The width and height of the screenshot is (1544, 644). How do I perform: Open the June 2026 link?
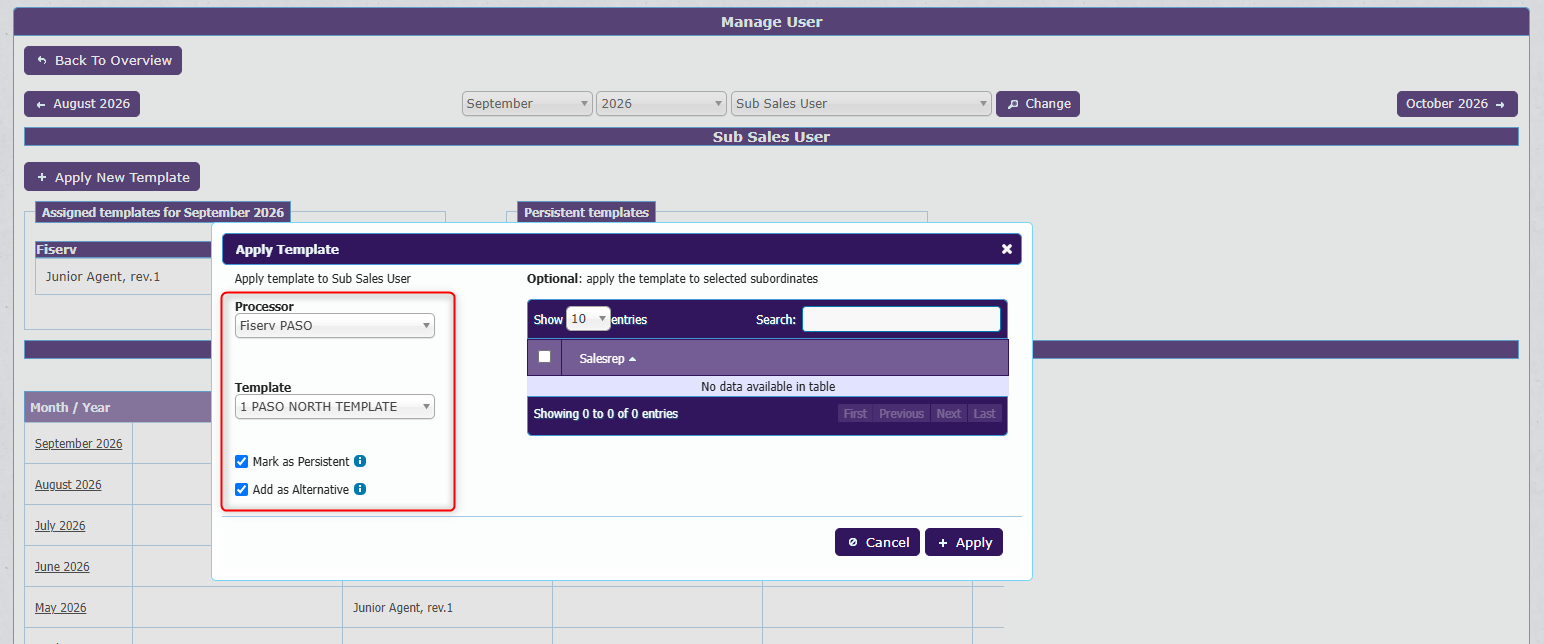(x=62, y=567)
